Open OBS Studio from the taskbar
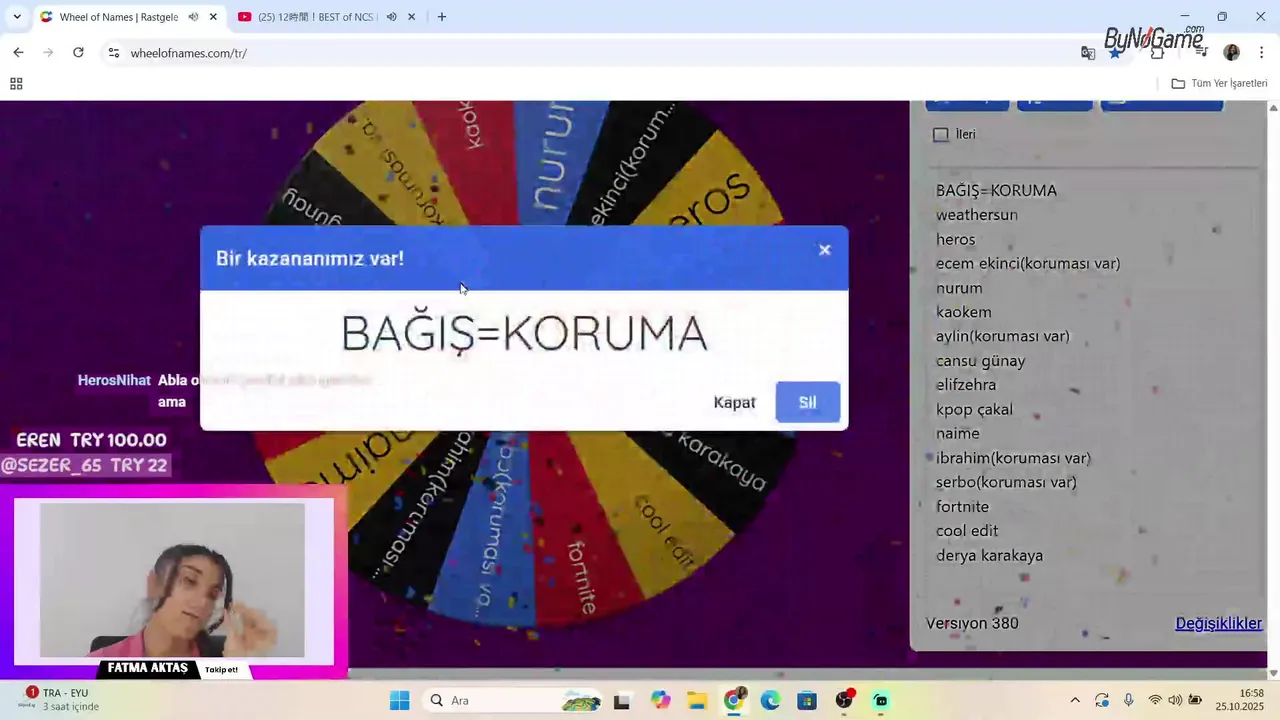The height and width of the screenshot is (720, 1280). 844,700
